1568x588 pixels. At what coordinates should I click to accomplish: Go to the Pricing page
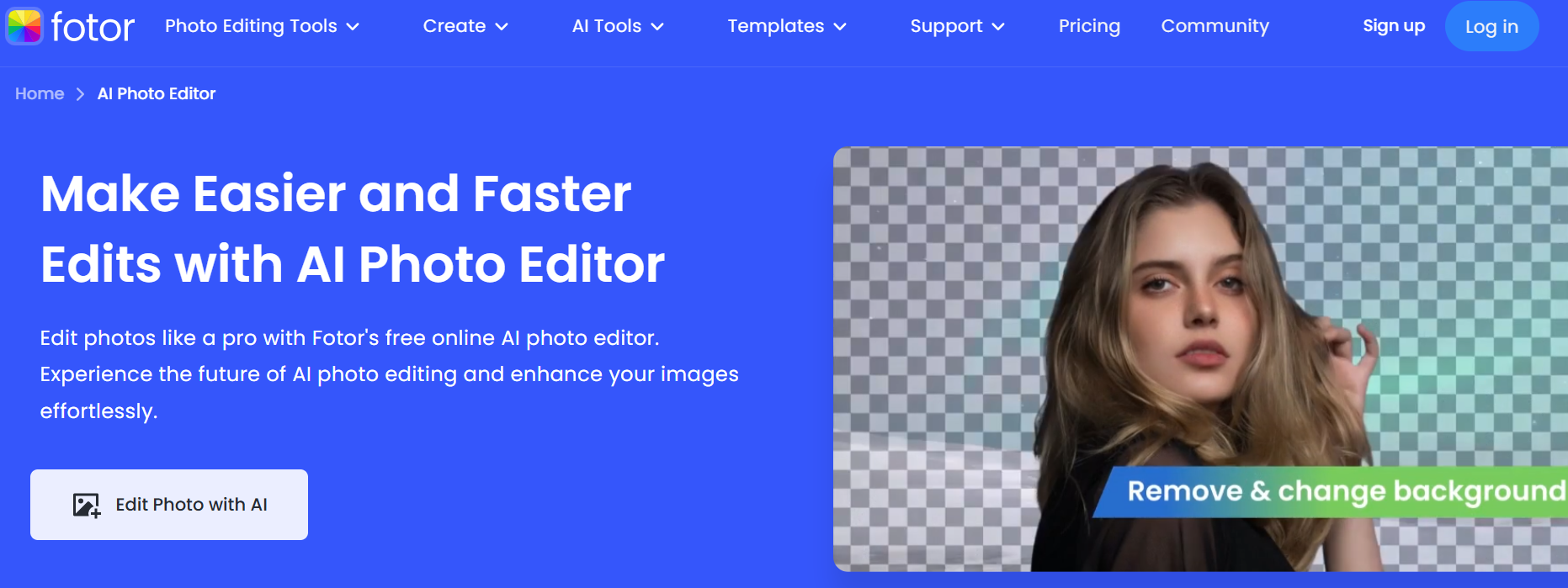(1089, 26)
